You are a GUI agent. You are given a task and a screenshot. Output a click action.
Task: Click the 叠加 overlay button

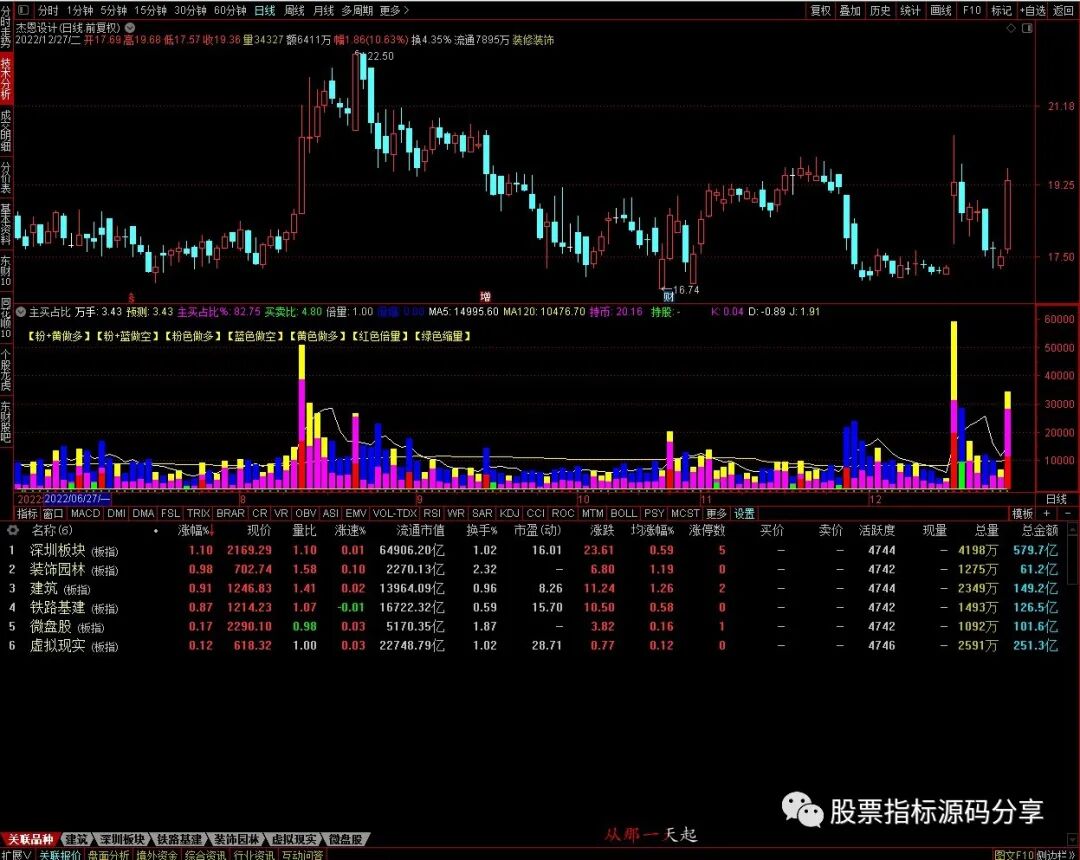pyautogui.click(x=850, y=10)
